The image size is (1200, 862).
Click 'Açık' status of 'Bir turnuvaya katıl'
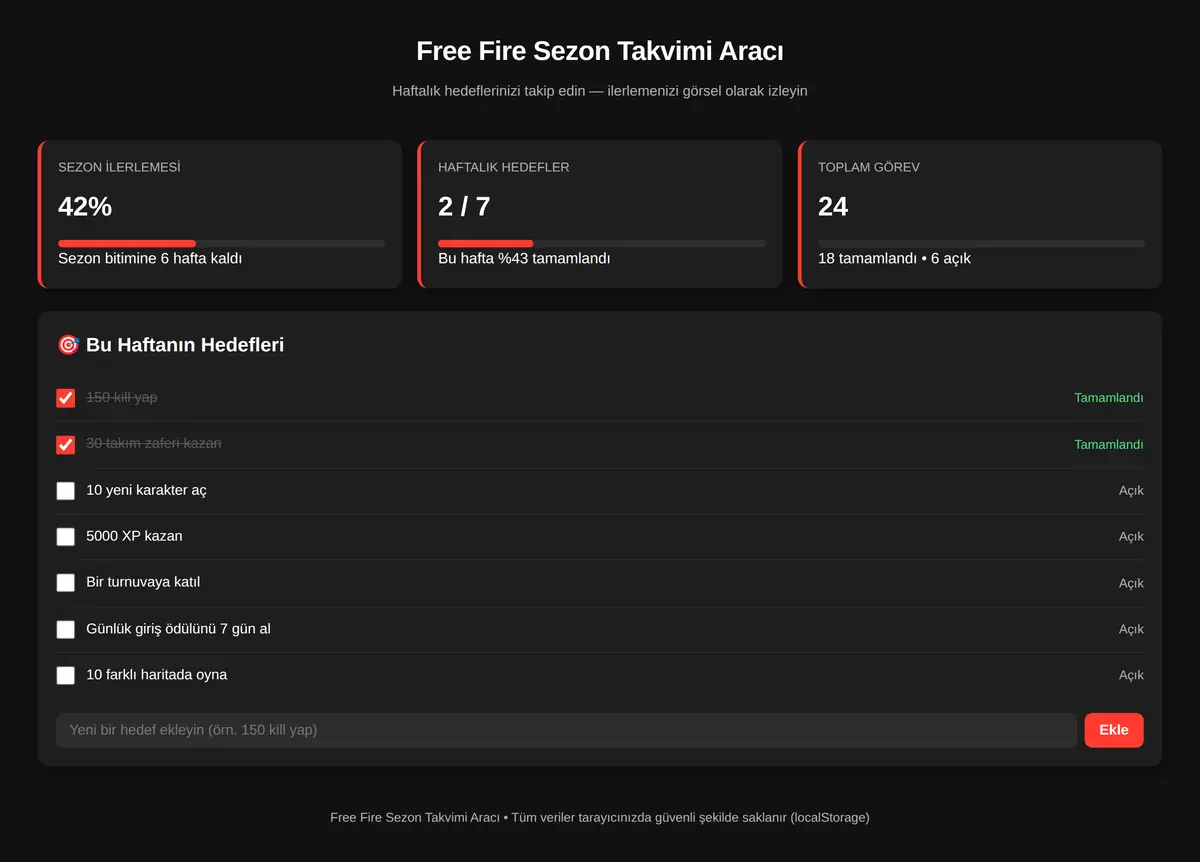pos(1131,584)
